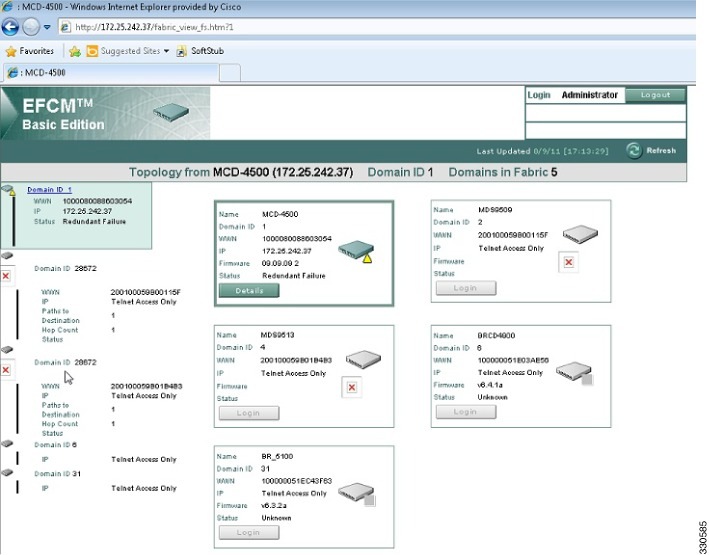Click WWN 100000051E03AB56 in BRCD4900 card
709x555 pixels.
tap(513, 361)
